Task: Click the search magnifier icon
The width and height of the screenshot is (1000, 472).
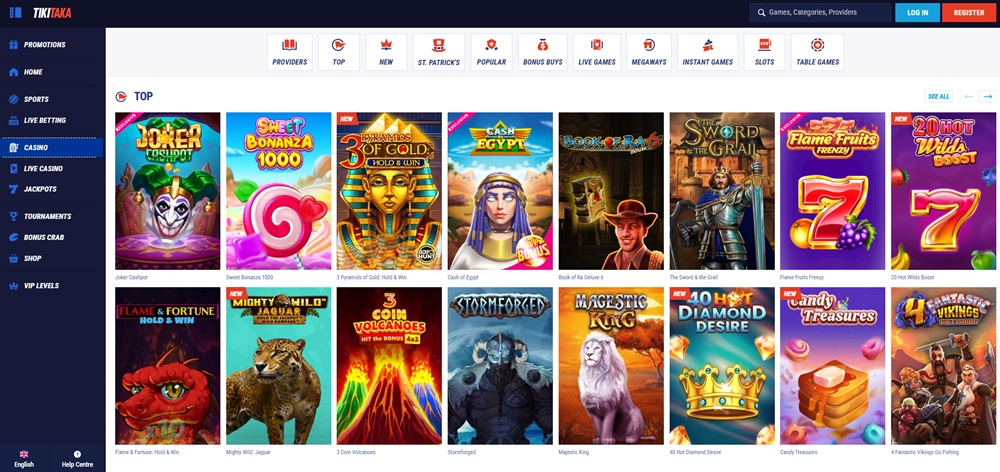Action: [761, 12]
